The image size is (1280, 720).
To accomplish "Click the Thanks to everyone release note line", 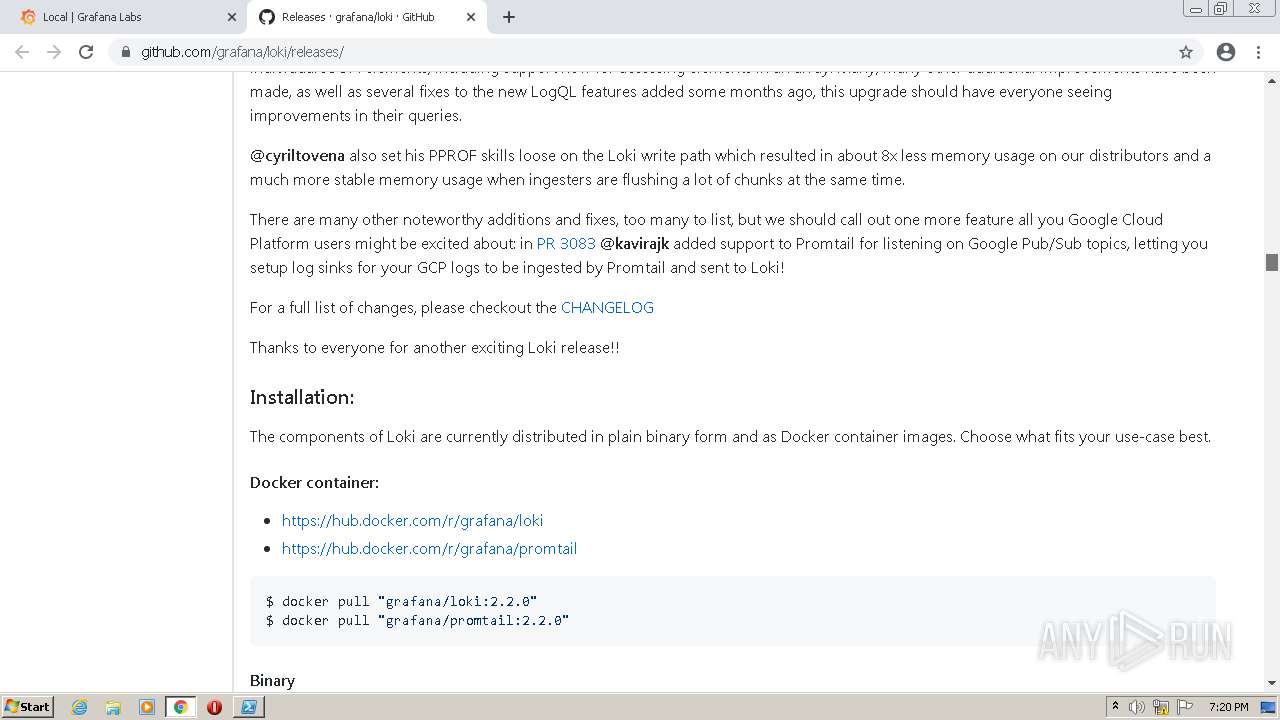I will pyautogui.click(x=435, y=347).
